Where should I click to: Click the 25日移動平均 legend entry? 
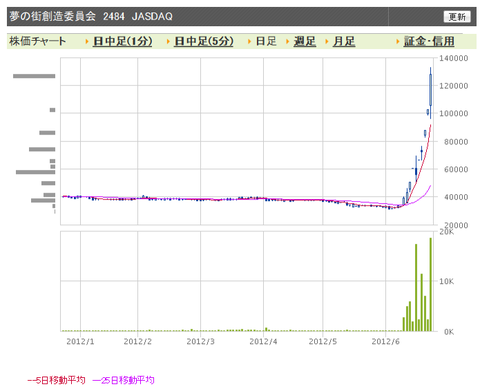(x=123, y=380)
